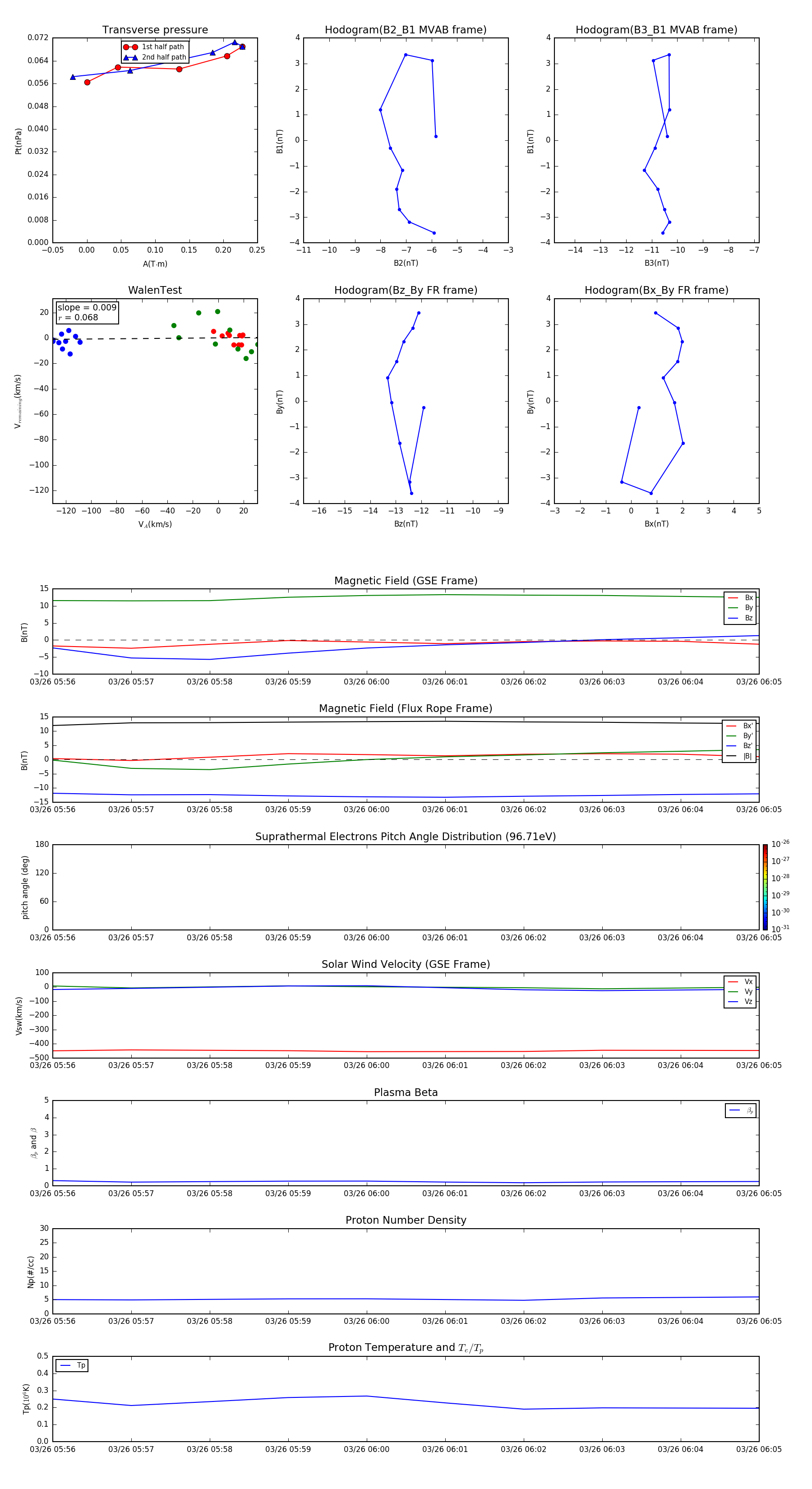Click the 'B2(nT)' x-axis label
This screenshot has height=1489, width=812.
coord(406,263)
